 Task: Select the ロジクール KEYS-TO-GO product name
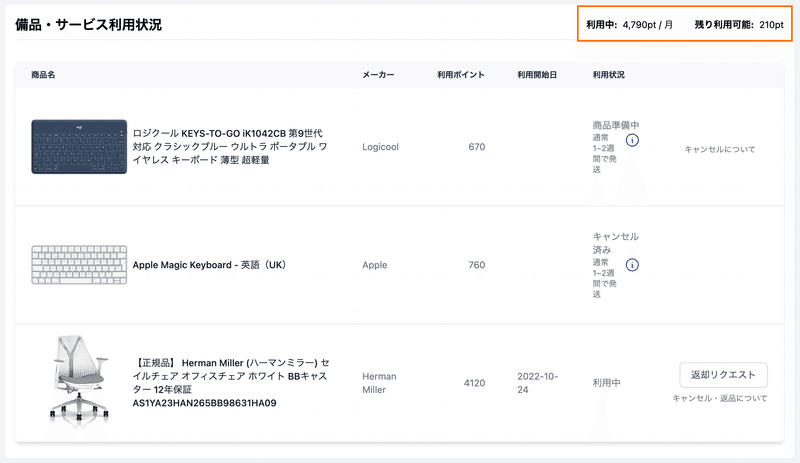[x=230, y=147]
